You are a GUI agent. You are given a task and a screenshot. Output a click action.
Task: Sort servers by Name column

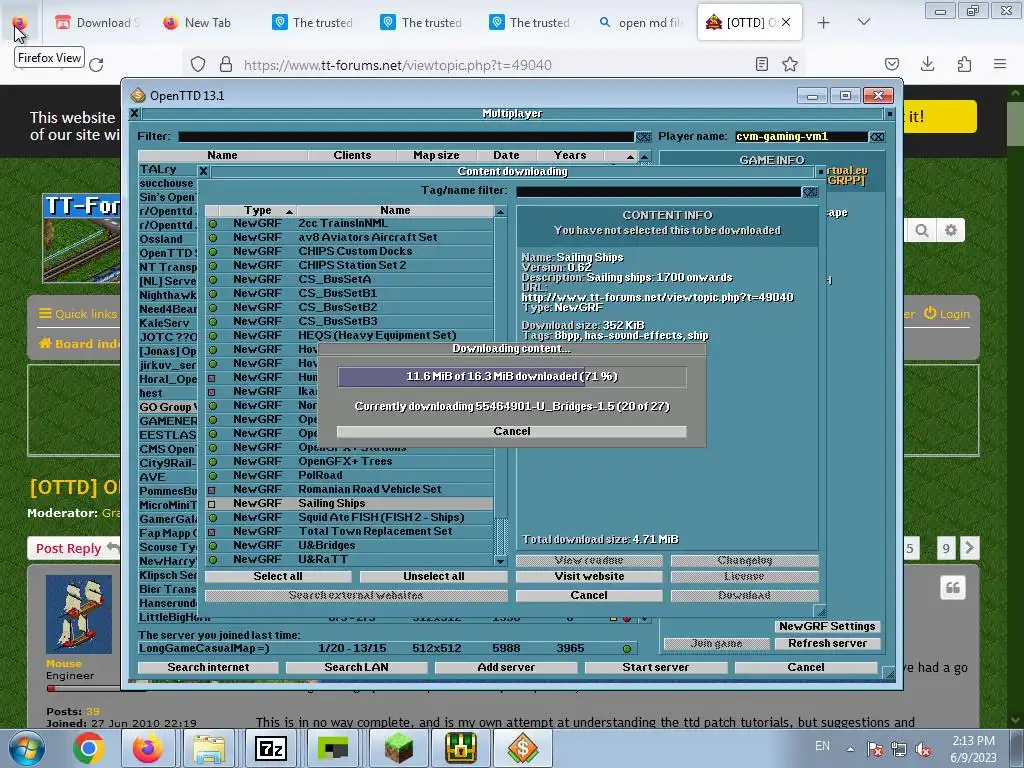(x=222, y=155)
